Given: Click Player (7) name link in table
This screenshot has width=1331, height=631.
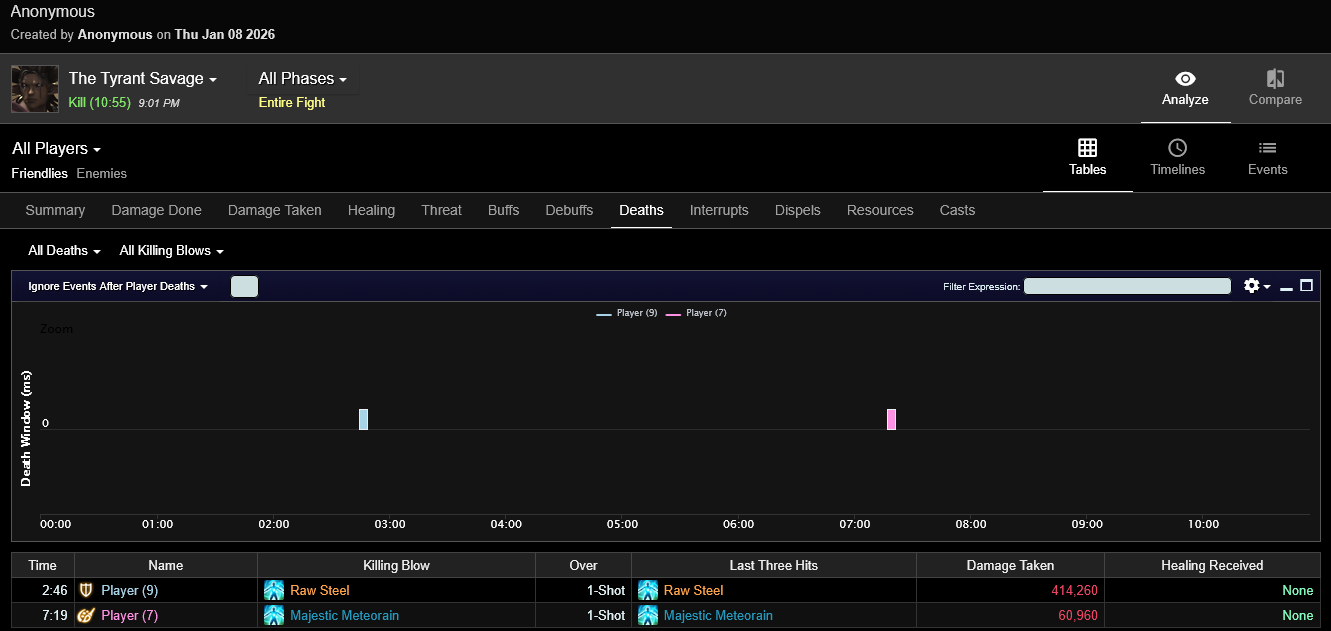Looking at the screenshot, I should pyautogui.click(x=130, y=615).
